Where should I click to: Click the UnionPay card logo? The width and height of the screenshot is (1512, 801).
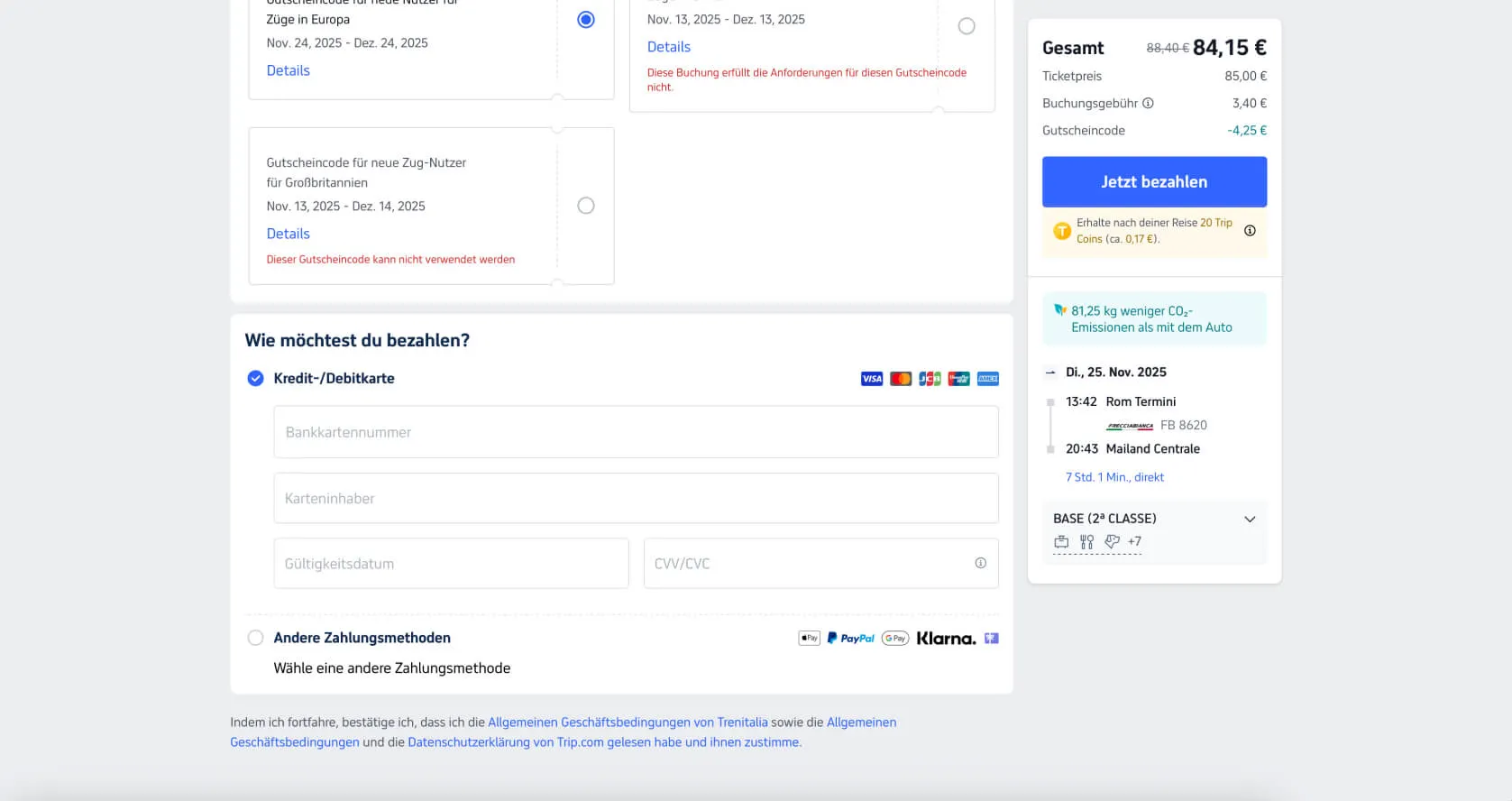(958, 379)
